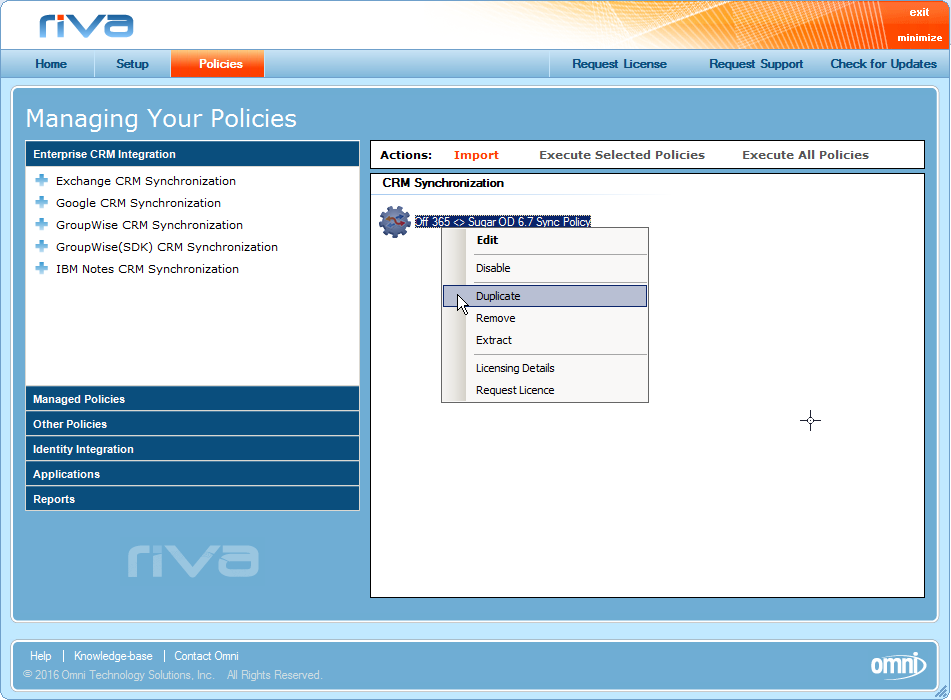Open Licensing Details from the context menu
The image size is (951, 700).
(545, 368)
